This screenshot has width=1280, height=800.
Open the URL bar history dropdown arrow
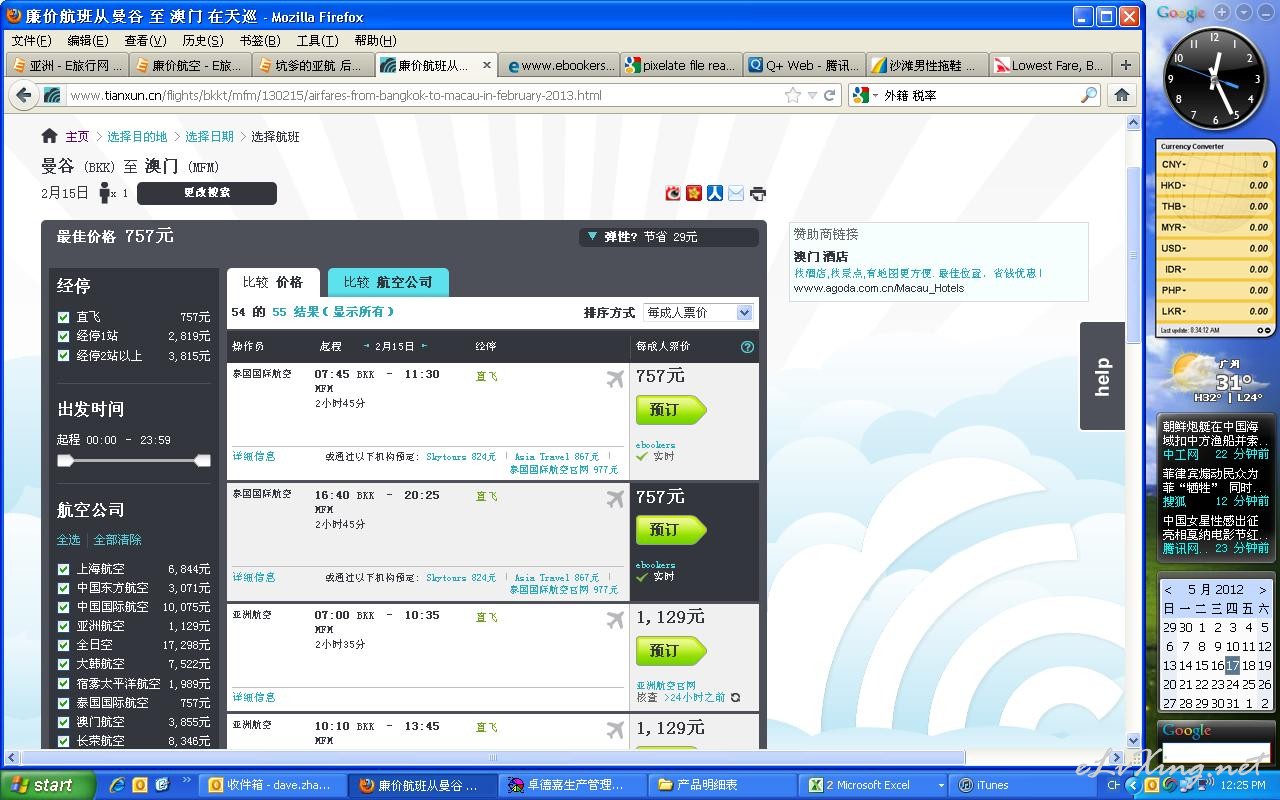click(x=812, y=95)
